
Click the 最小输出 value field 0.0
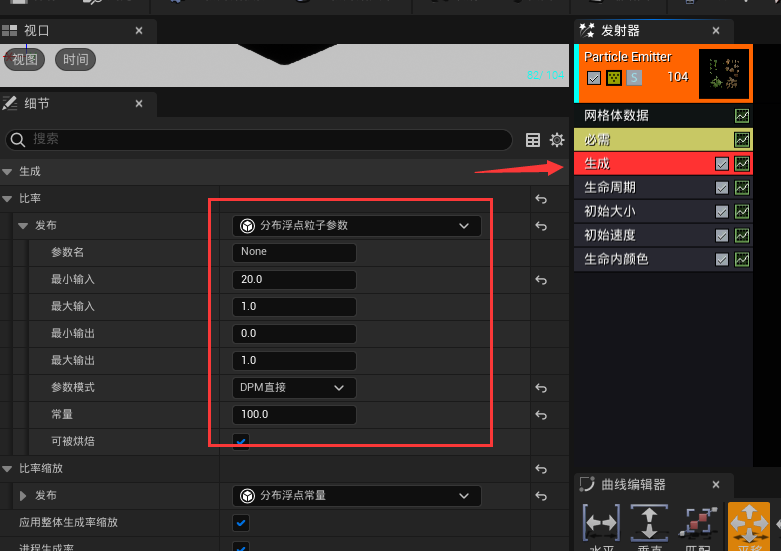[x=294, y=334]
